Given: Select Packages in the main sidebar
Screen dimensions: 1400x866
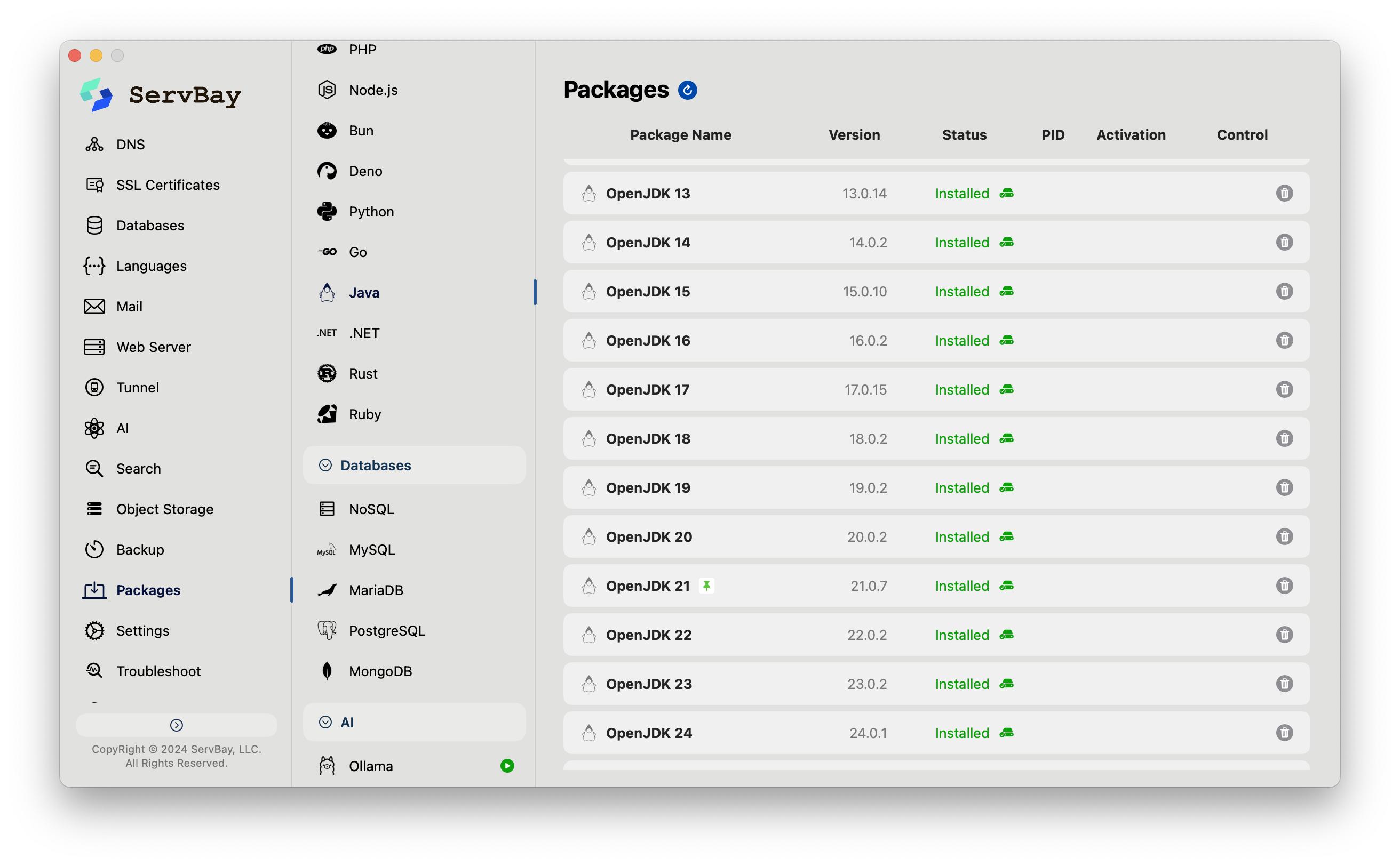Looking at the screenshot, I should pos(131,590).
